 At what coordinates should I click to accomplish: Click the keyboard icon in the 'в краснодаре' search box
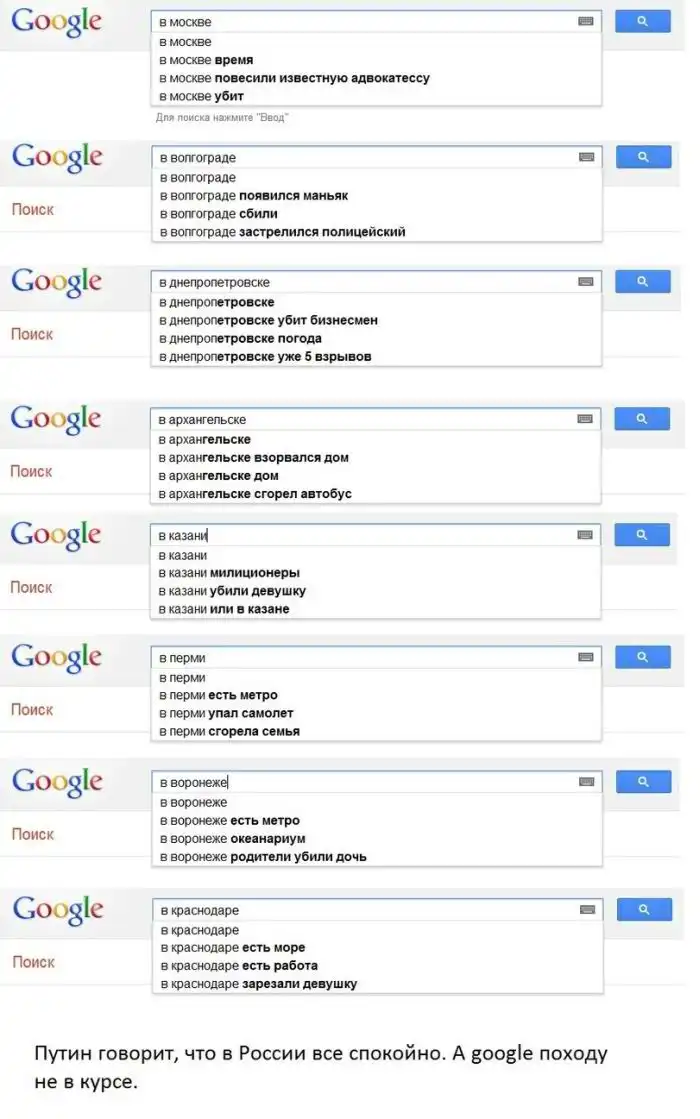[x=587, y=910]
